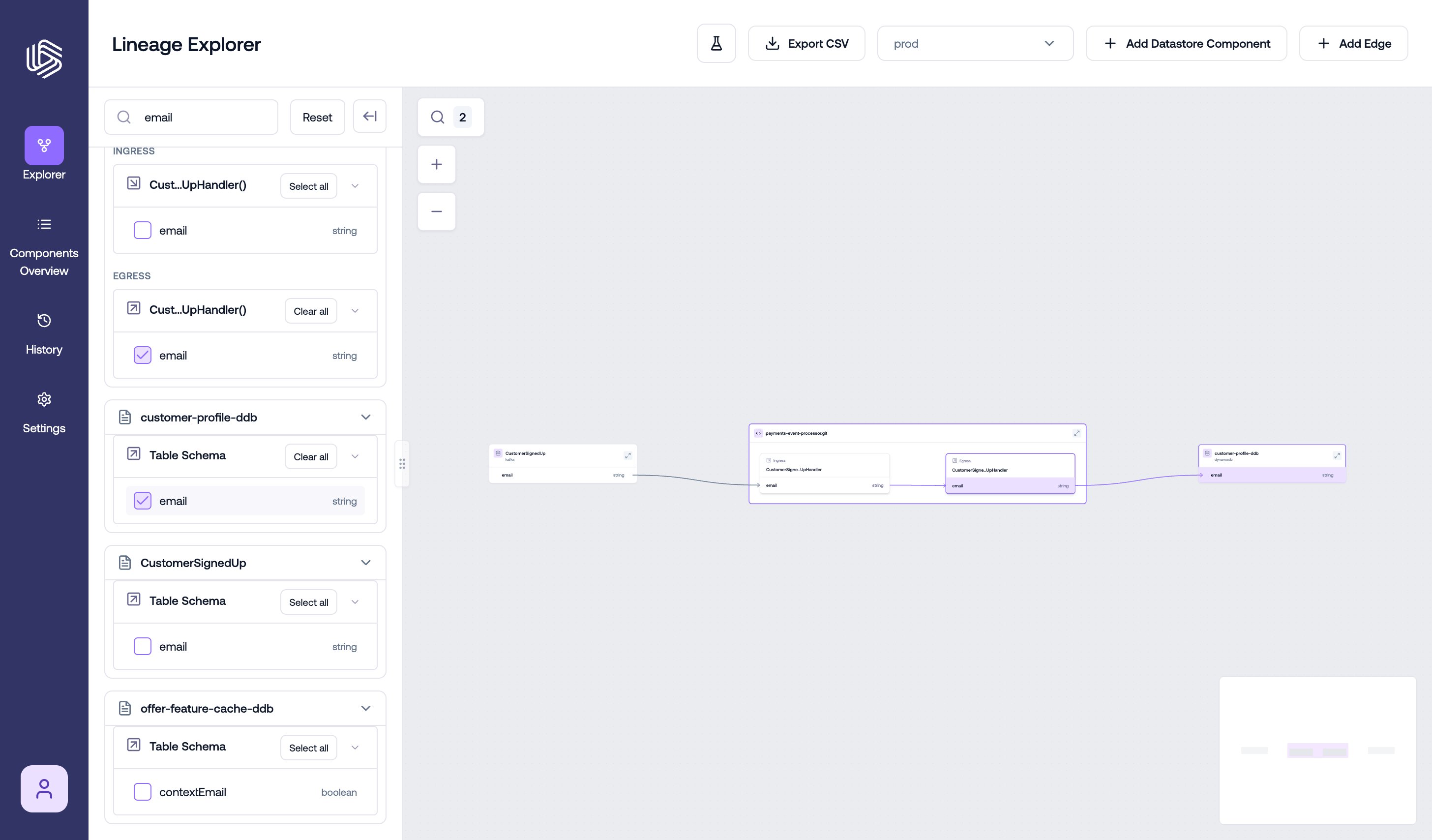
Task: Click the flask experiment icon button
Action: pyautogui.click(x=716, y=43)
